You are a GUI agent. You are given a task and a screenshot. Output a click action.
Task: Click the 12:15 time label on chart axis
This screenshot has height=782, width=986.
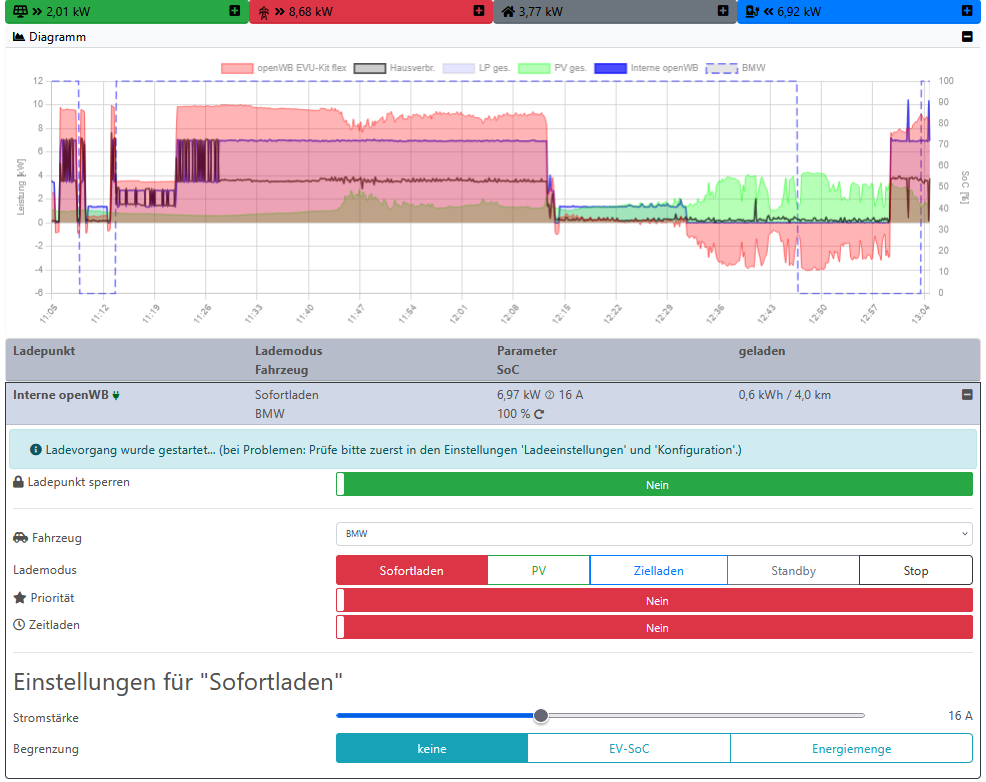click(x=561, y=314)
